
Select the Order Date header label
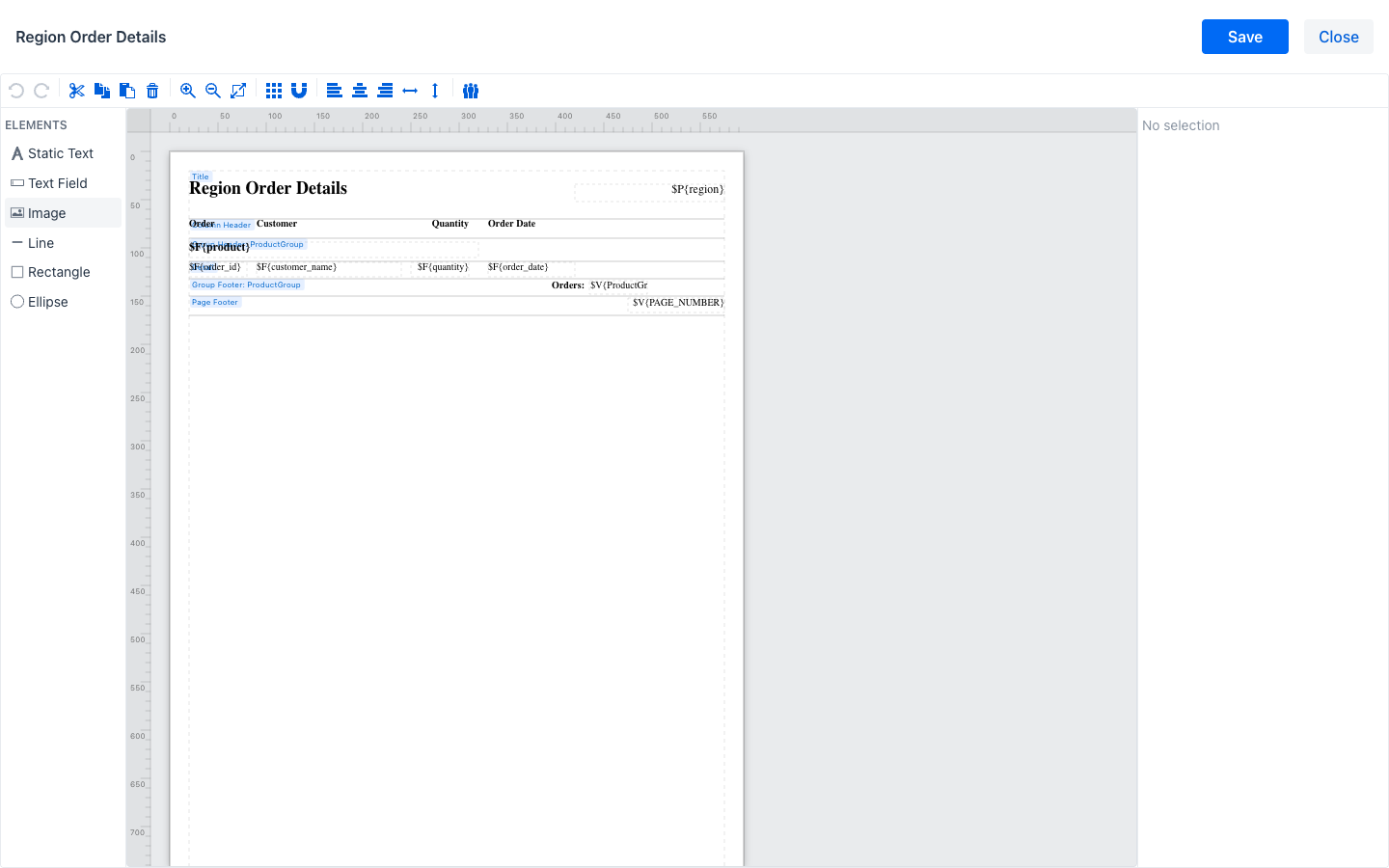[x=512, y=224]
